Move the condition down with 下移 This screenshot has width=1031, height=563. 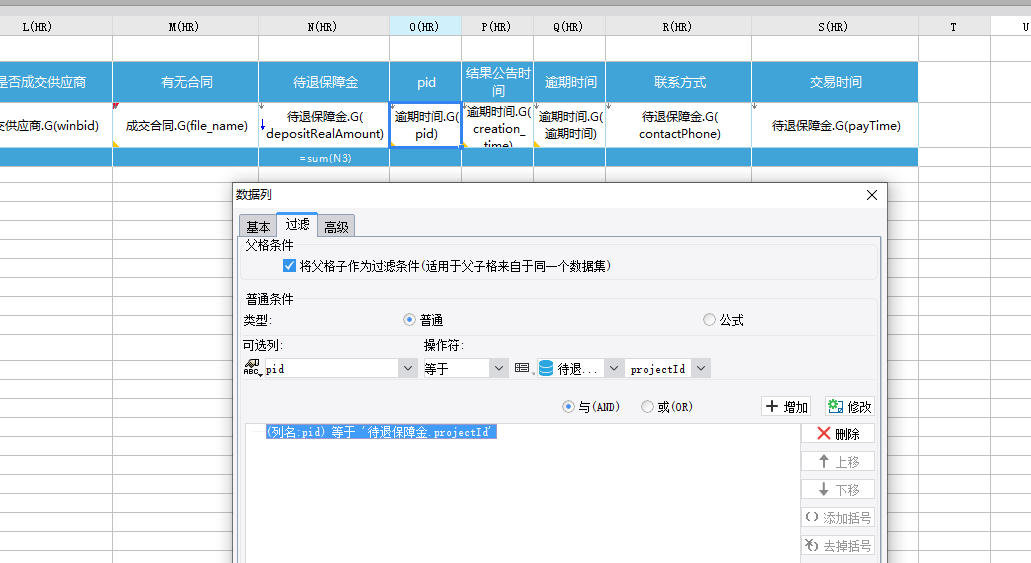pos(837,490)
